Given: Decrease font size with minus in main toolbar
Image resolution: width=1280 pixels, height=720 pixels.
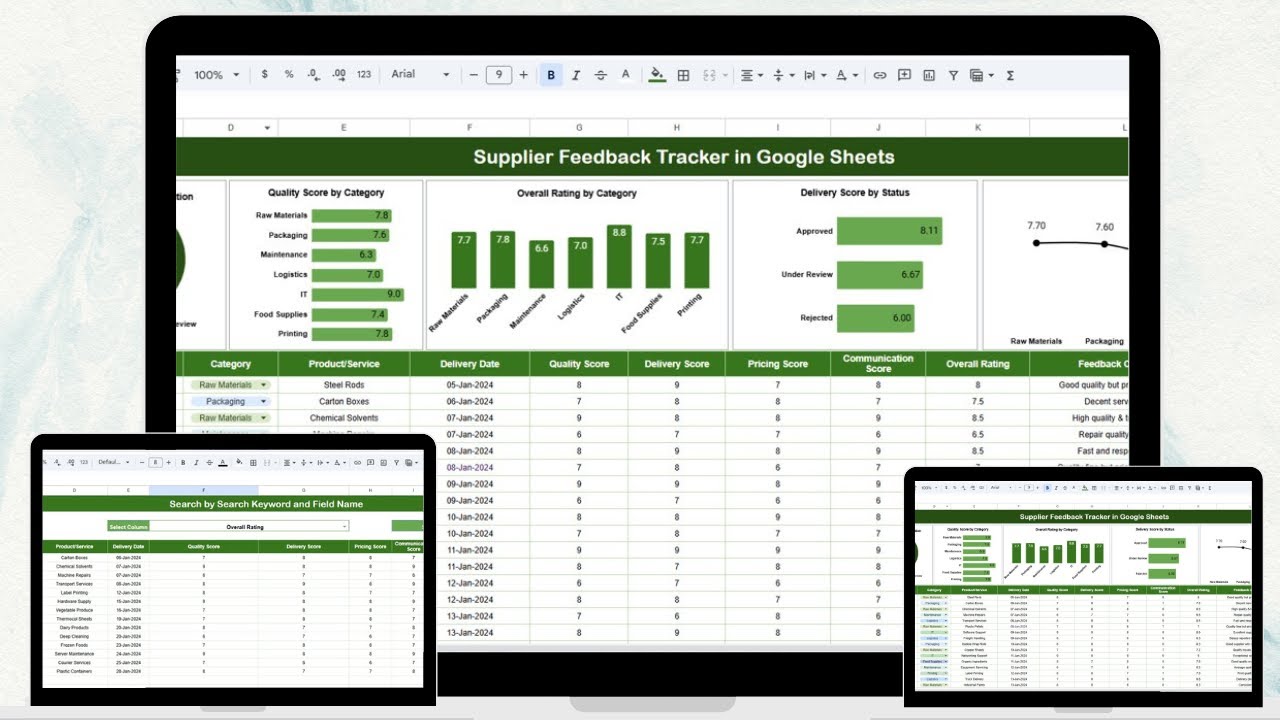Looking at the screenshot, I should point(473,75).
